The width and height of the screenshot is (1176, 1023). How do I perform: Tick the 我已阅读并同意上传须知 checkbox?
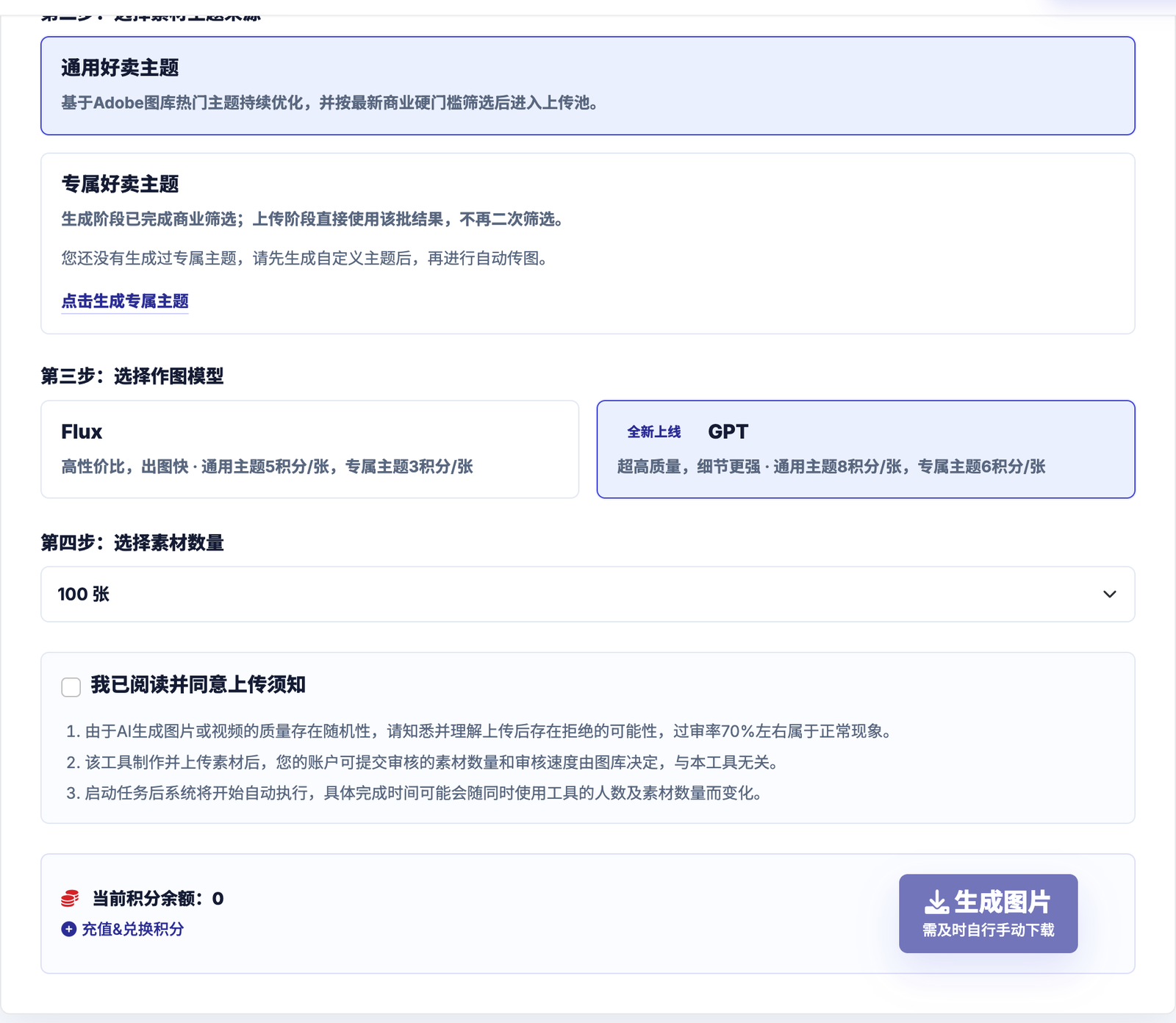click(71, 687)
